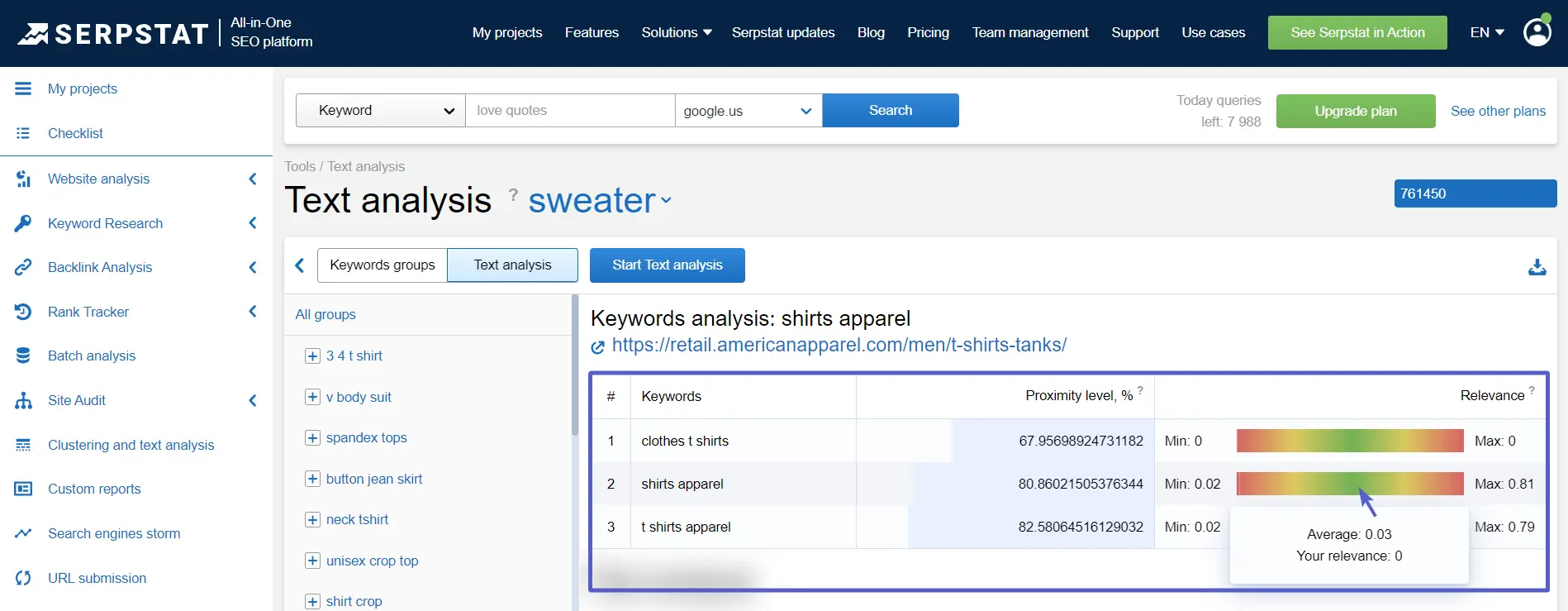Open the Pricing page
This screenshot has height=611, width=1568.
(x=928, y=32)
